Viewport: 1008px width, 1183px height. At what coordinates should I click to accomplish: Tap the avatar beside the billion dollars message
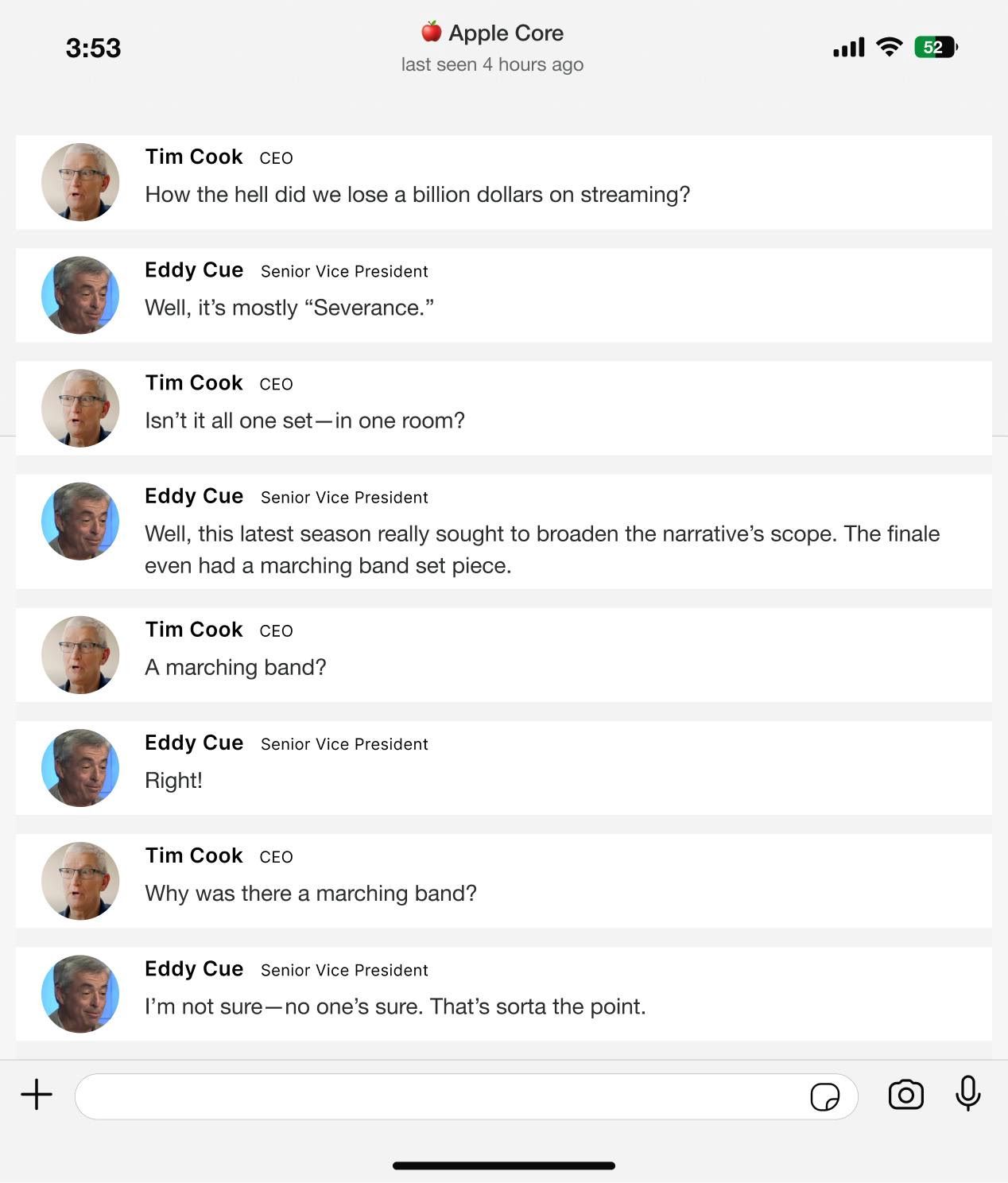coord(80,182)
